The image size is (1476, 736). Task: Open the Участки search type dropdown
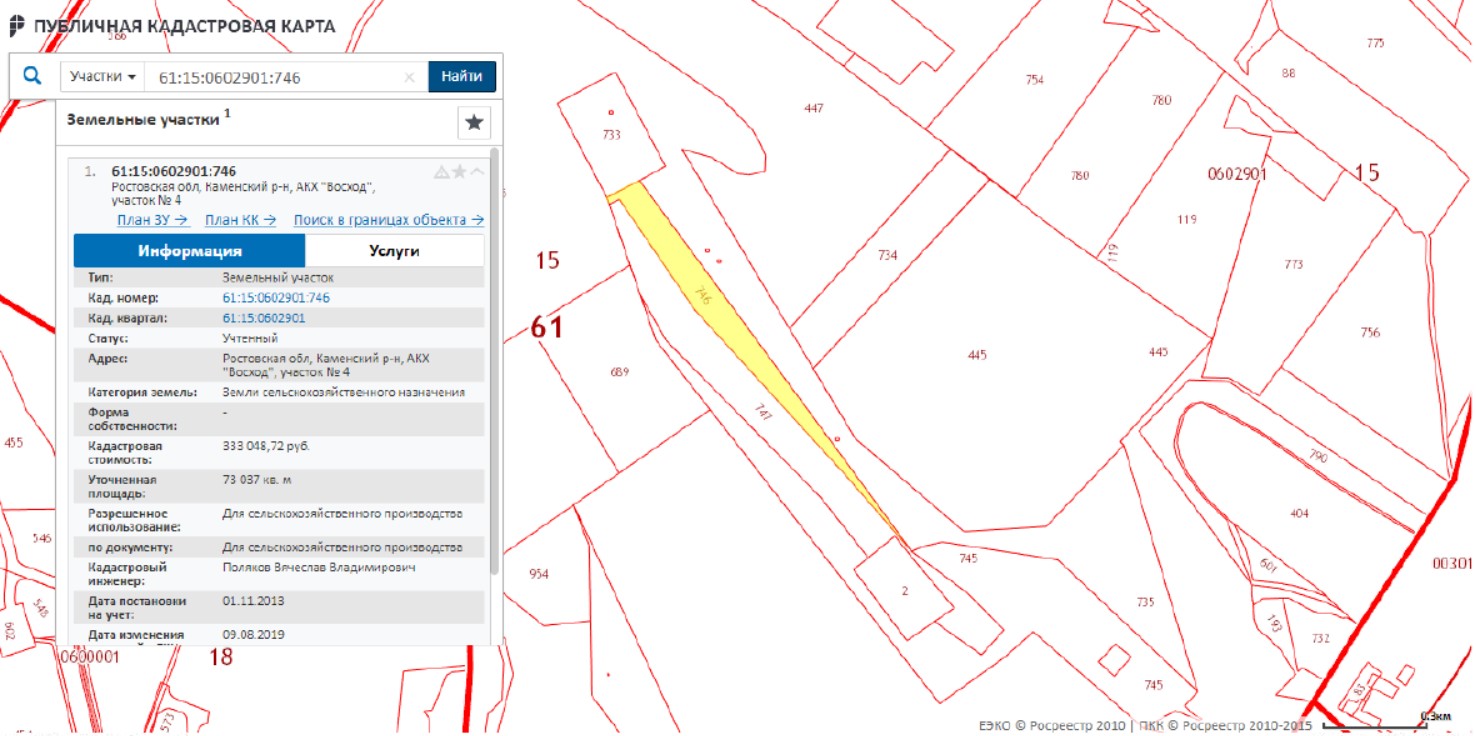point(103,77)
